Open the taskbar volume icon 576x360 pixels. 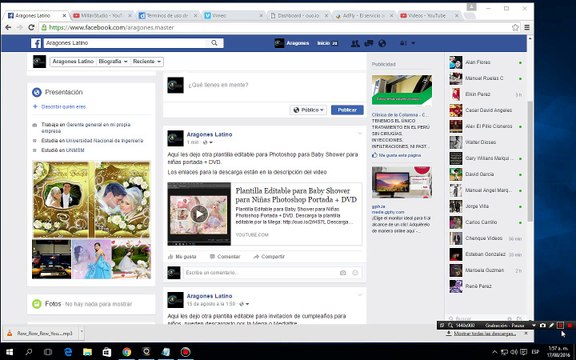point(514,352)
